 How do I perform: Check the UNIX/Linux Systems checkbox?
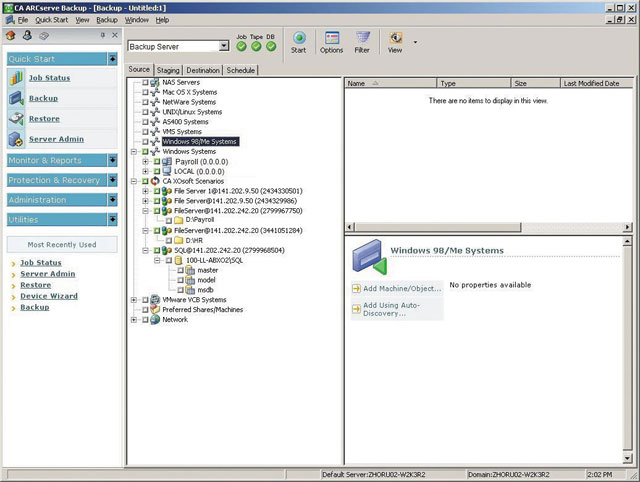pyautogui.click(x=145, y=112)
